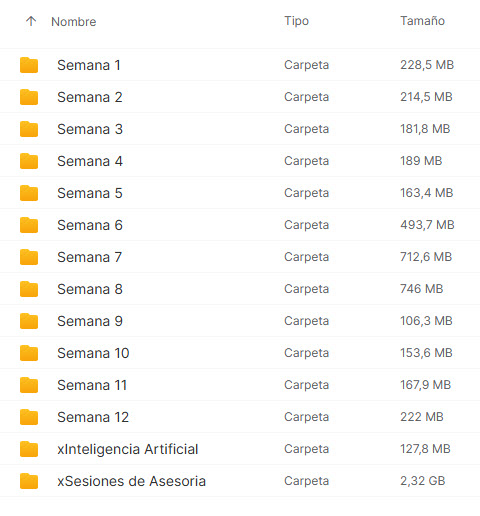Sort the list by the Nombre column

click(x=74, y=22)
